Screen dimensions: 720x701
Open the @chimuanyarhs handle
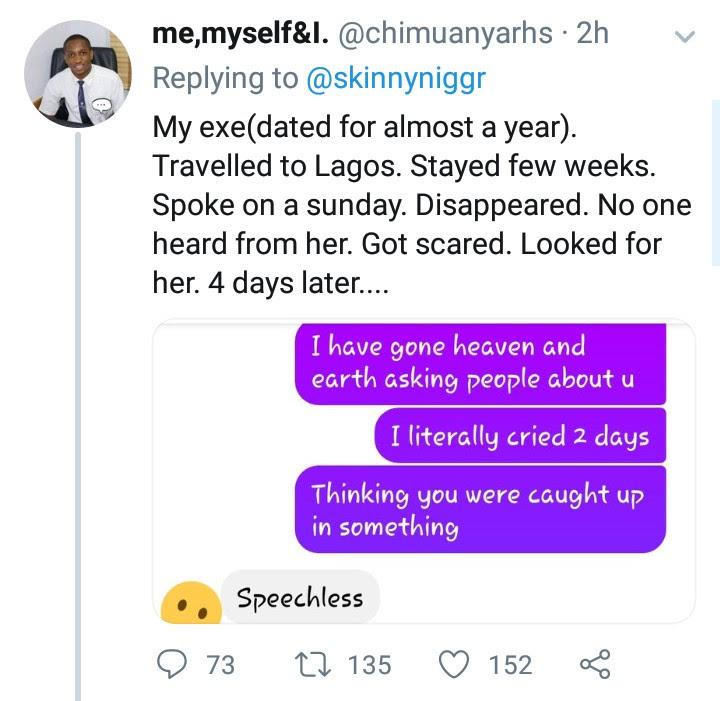click(x=445, y=32)
